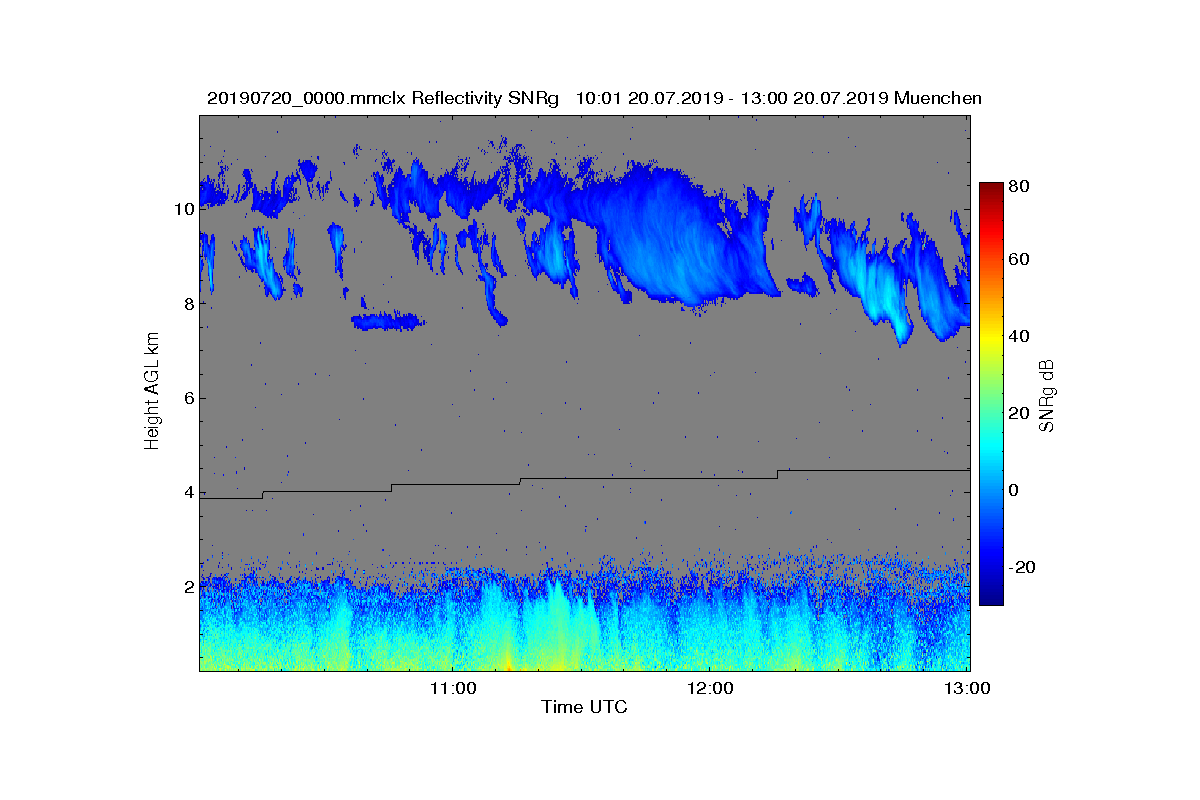Screen dimensions: 1200x800
Task: Click the 4 km height tick label
Action: coord(188,492)
